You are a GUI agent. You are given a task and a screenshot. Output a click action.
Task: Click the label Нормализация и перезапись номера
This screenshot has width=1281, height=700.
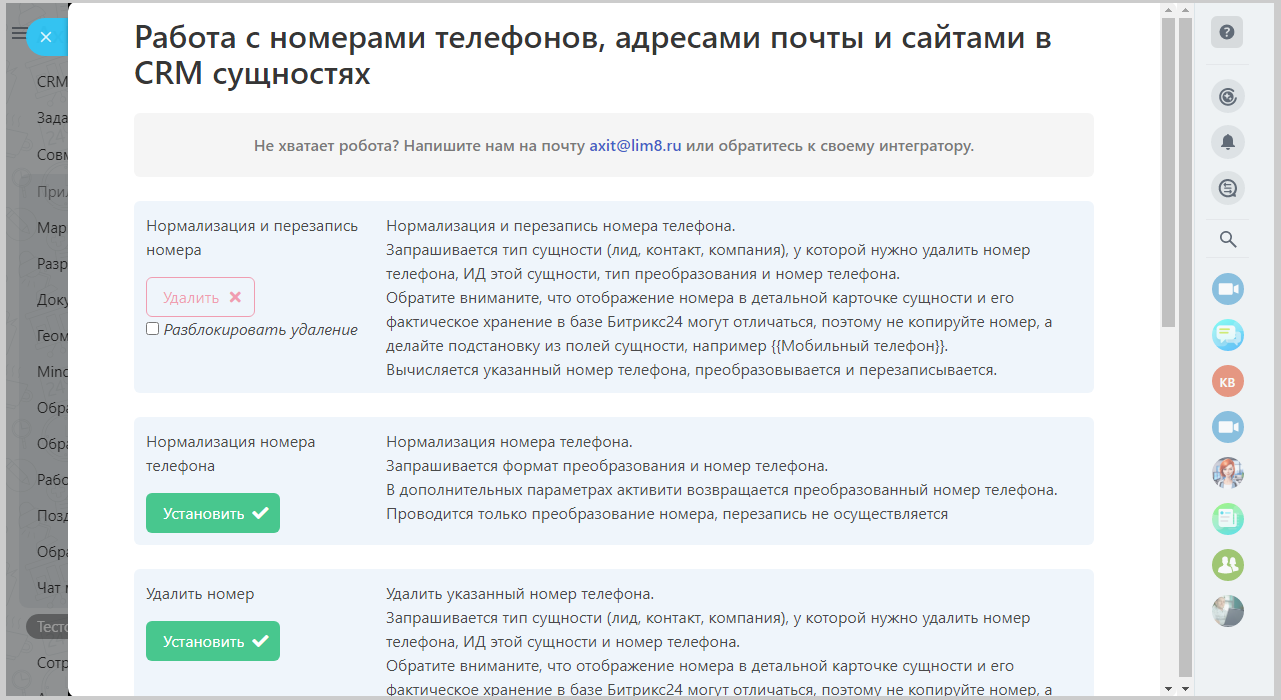coord(252,238)
